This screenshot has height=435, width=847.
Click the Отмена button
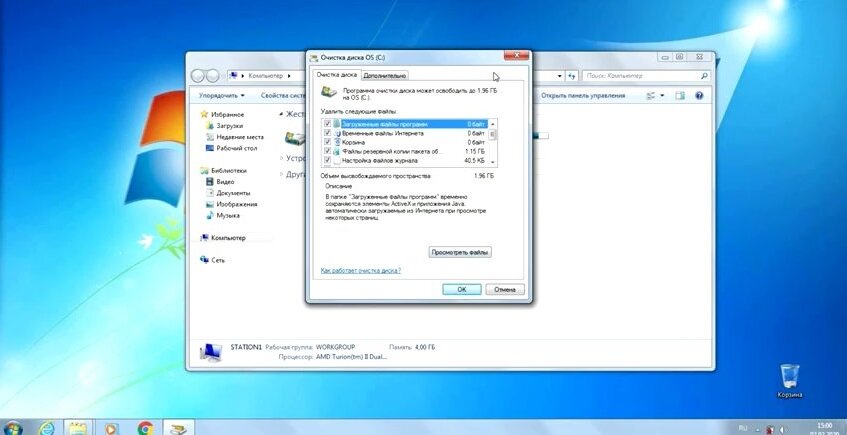[505, 290]
